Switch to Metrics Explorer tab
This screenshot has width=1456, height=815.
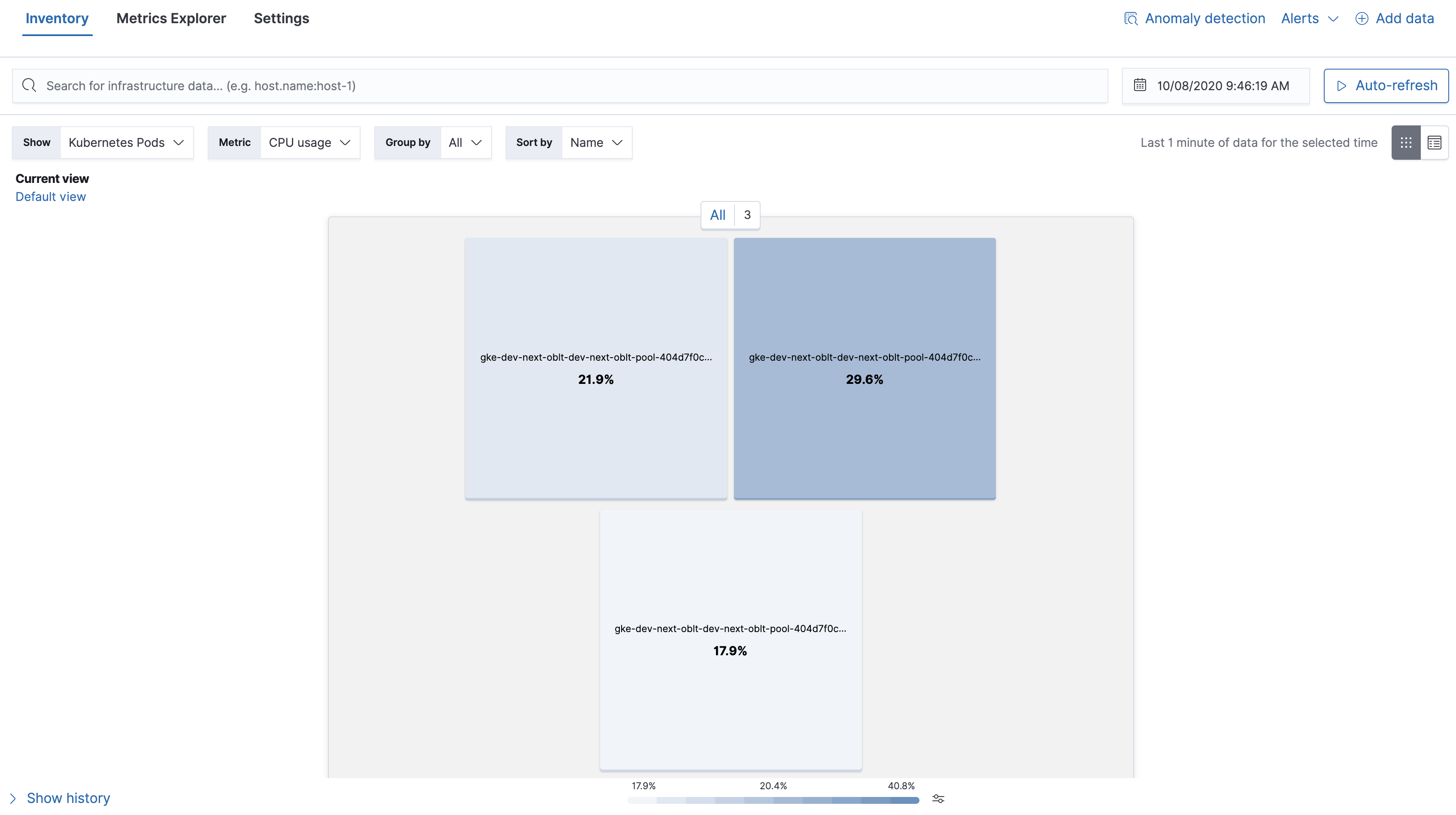pyautogui.click(x=170, y=19)
